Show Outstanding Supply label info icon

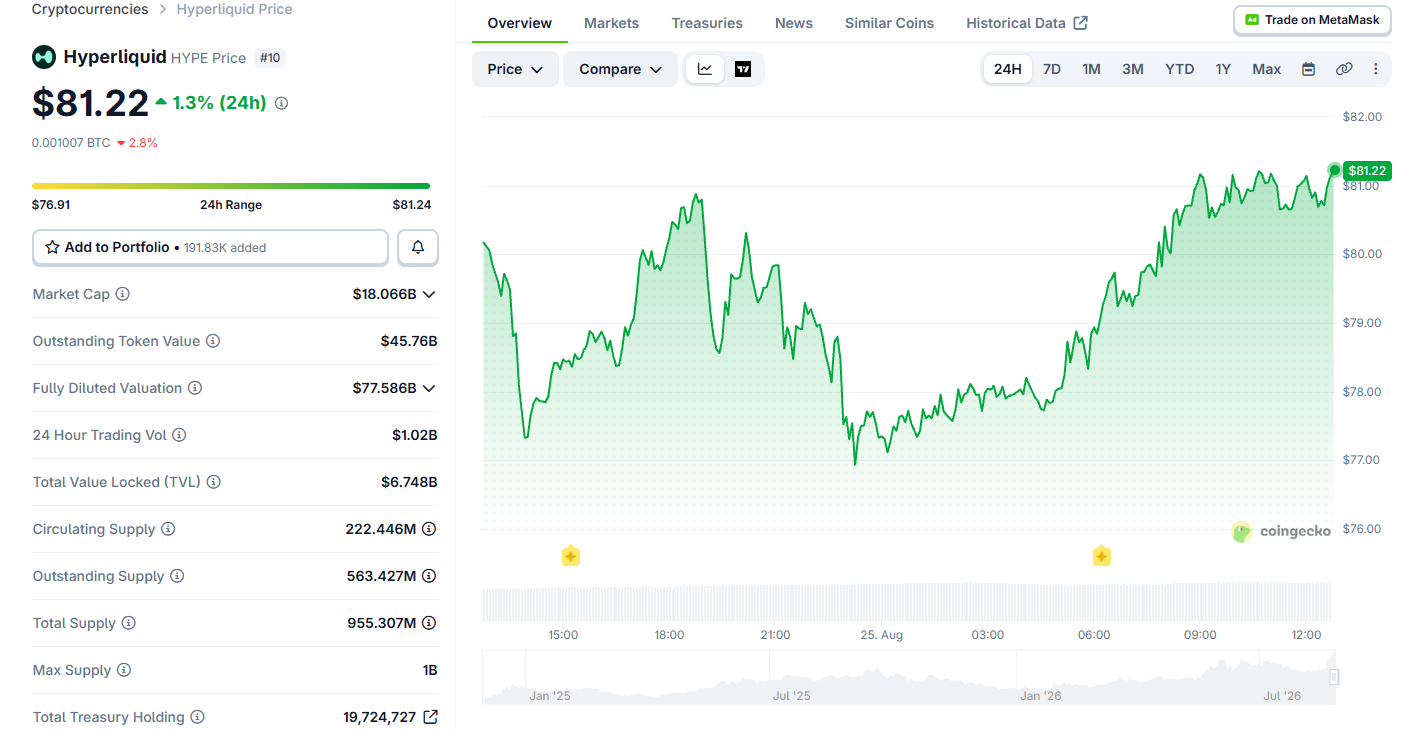177,576
